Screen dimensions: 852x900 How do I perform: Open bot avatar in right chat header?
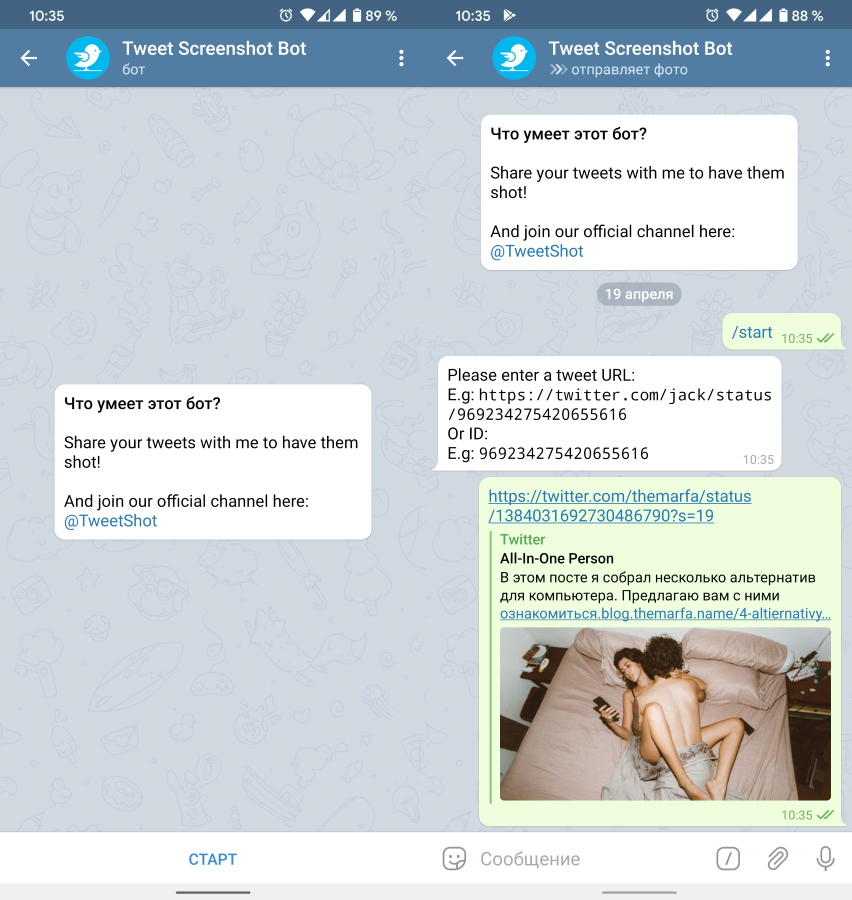(x=514, y=57)
